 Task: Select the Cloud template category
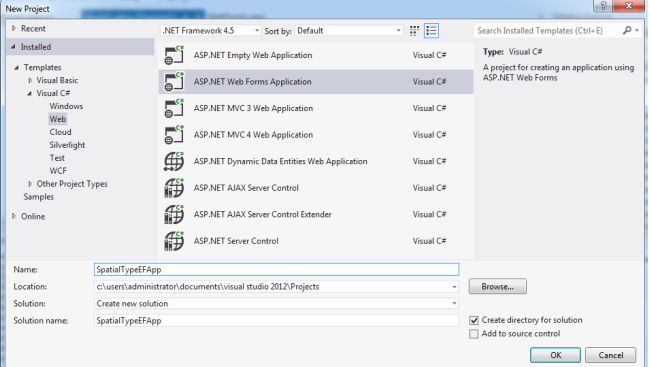click(61, 132)
